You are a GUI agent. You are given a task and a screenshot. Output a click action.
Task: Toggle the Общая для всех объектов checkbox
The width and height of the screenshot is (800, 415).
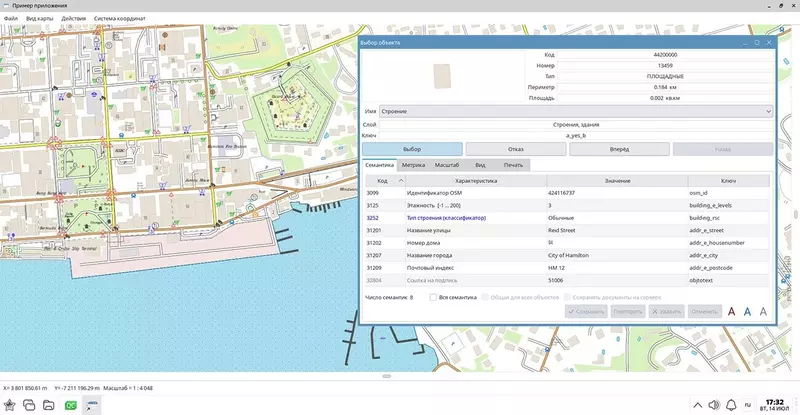(x=485, y=297)
